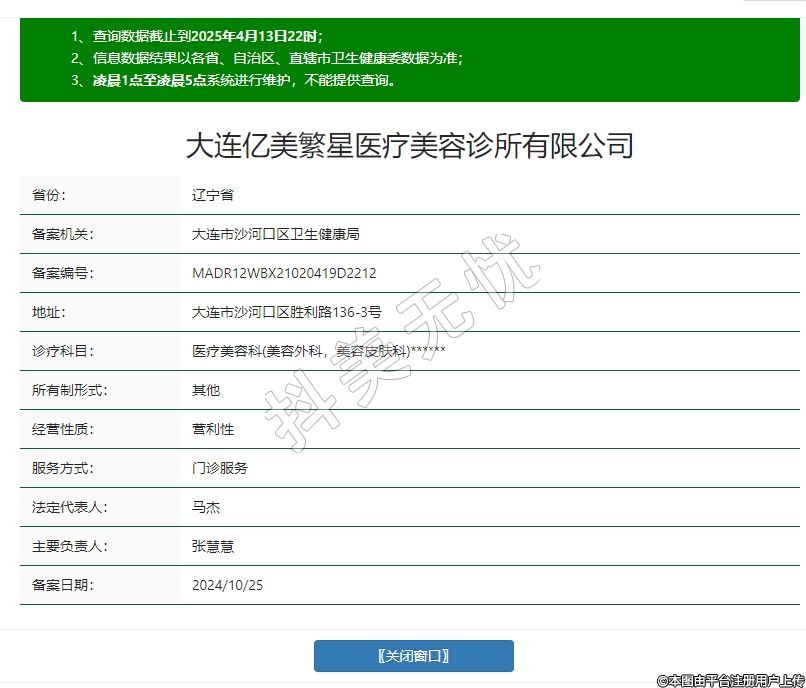Click the 法定代表人 row label
The height and width of the screenshot is (688, 806).
pyautogui.click(x=69, y=507)
